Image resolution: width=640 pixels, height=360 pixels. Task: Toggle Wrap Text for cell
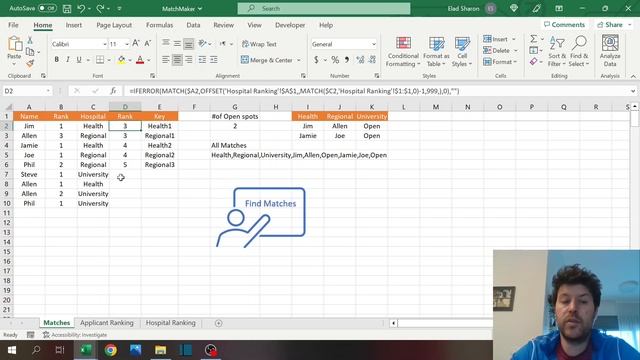259,44
